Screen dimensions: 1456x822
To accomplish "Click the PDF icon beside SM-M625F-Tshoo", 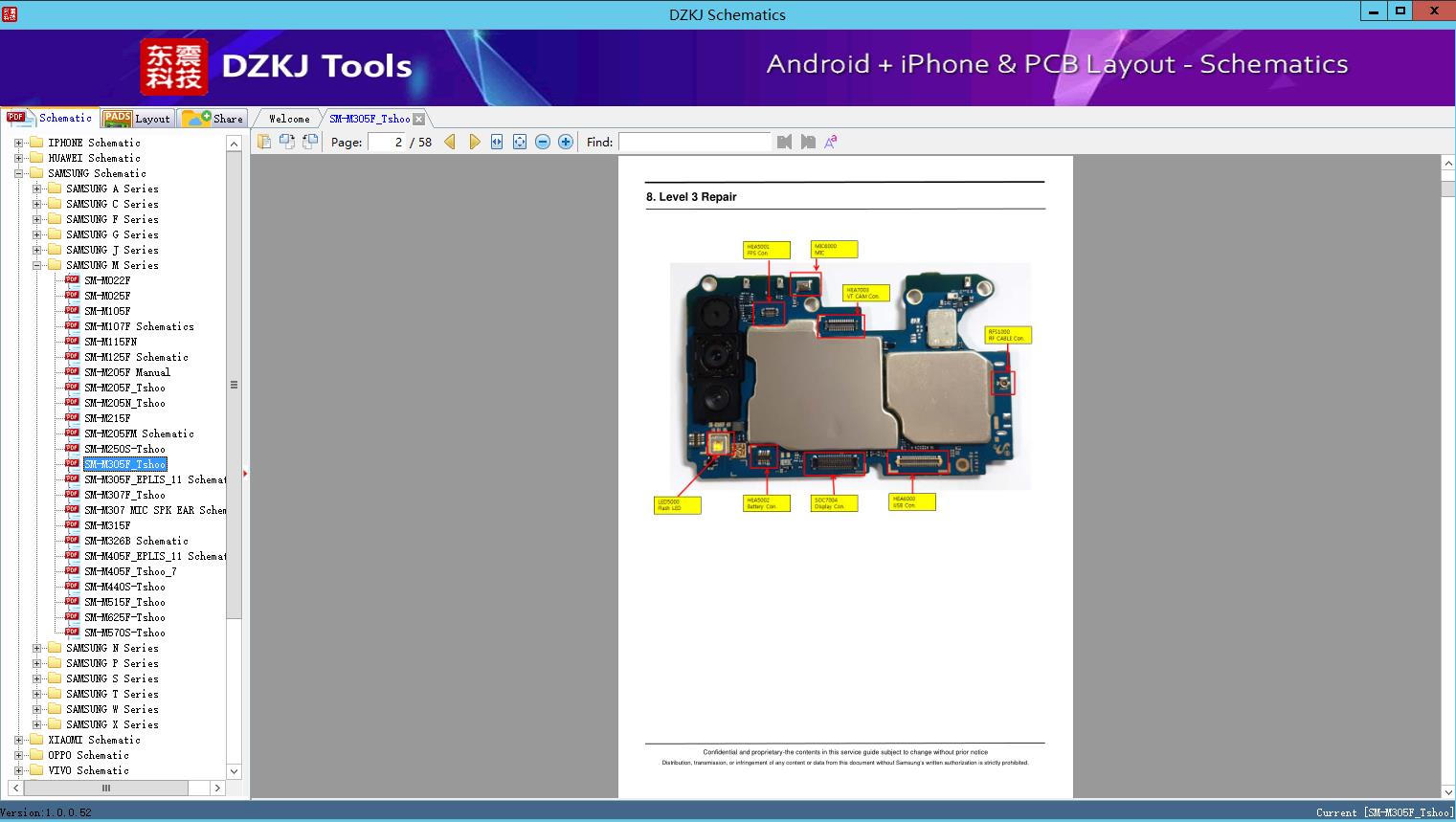I will [x=72, y=616].
